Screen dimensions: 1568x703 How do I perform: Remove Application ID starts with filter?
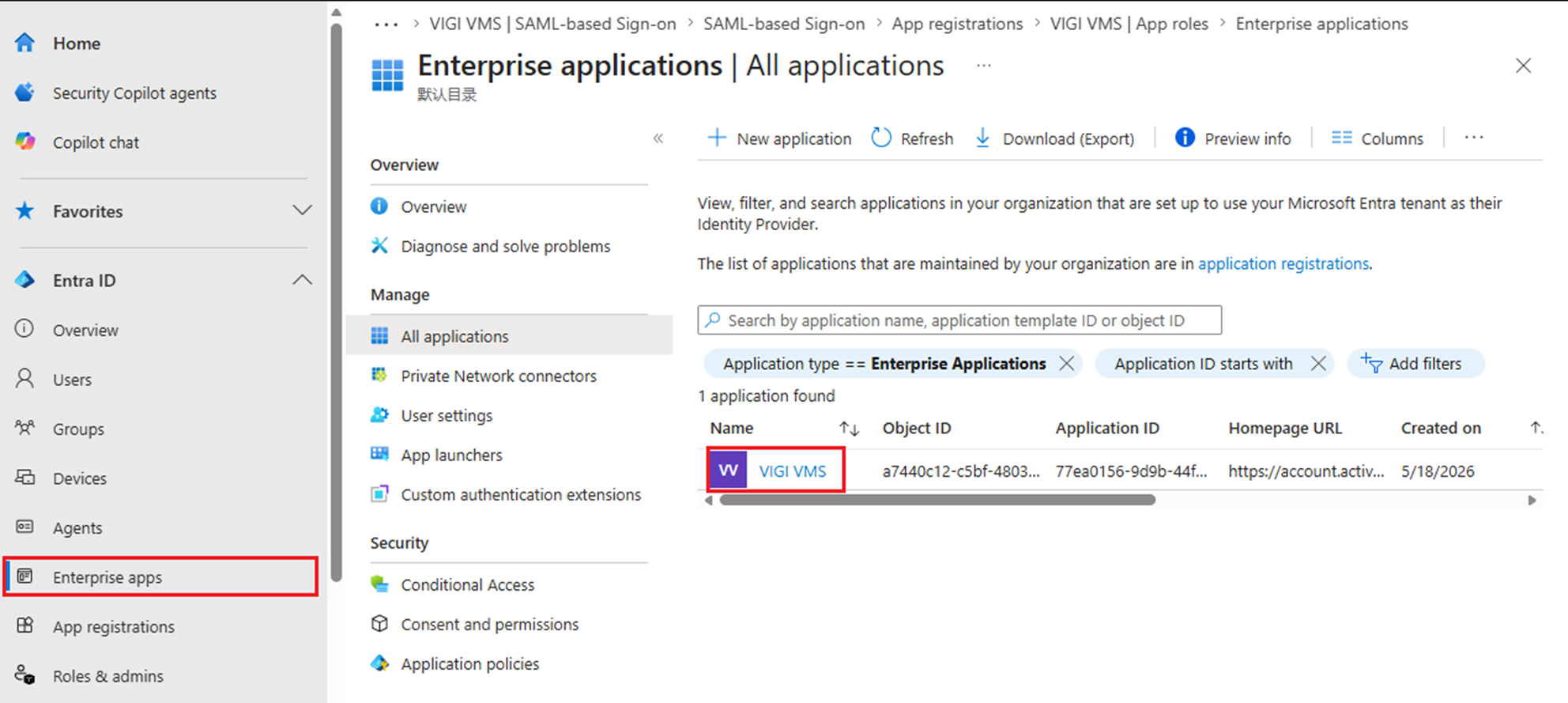click(x=1318, y=363)
